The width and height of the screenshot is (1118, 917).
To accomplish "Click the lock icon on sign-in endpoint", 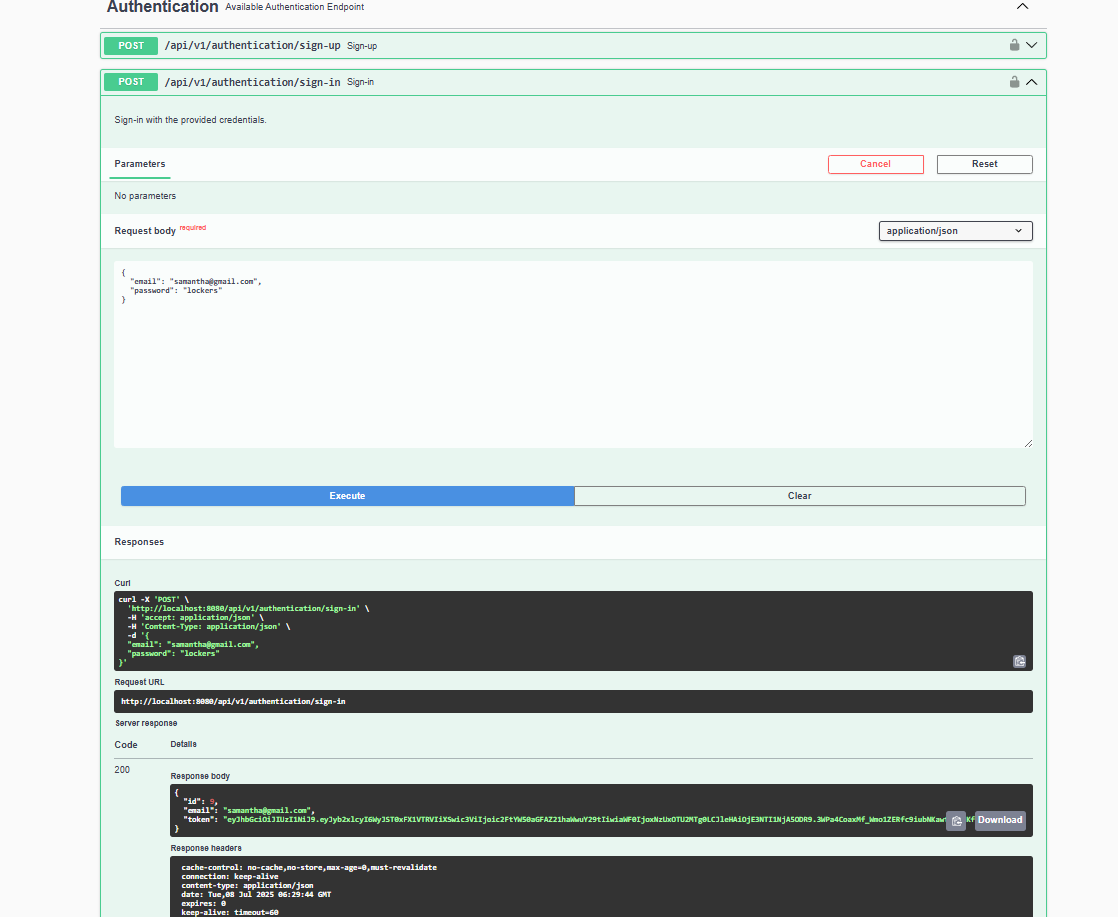I will [1014, 82].
